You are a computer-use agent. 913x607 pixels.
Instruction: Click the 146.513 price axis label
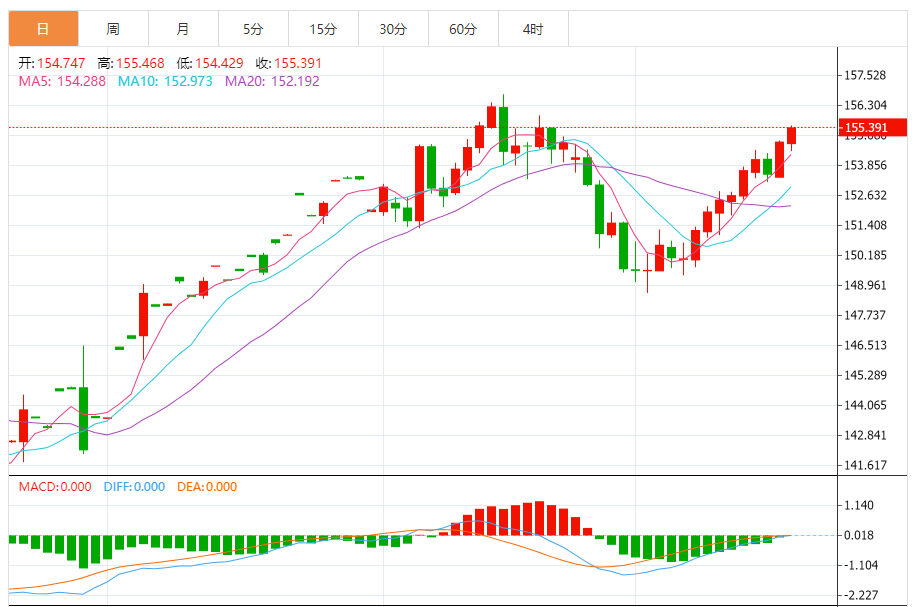point(865,345)
